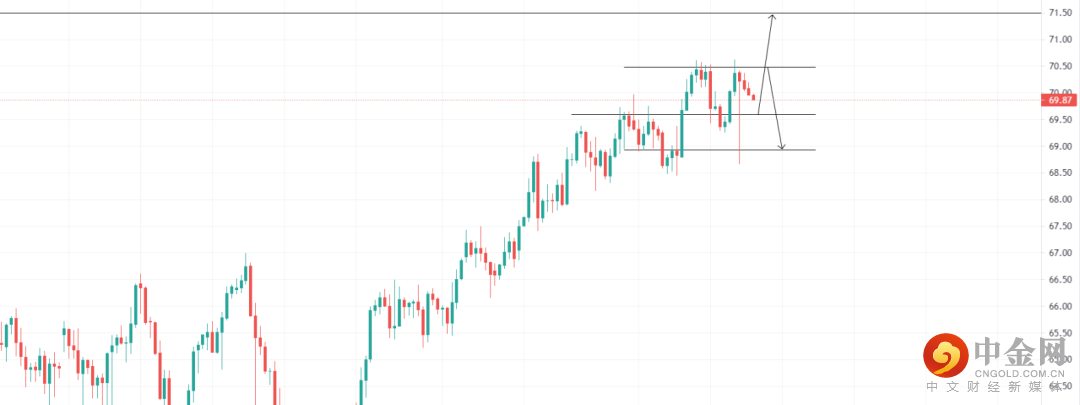This screenshot has width=1080, height=405.
Task: Click the 70.50 price axis label
Action: (1060, 66)
